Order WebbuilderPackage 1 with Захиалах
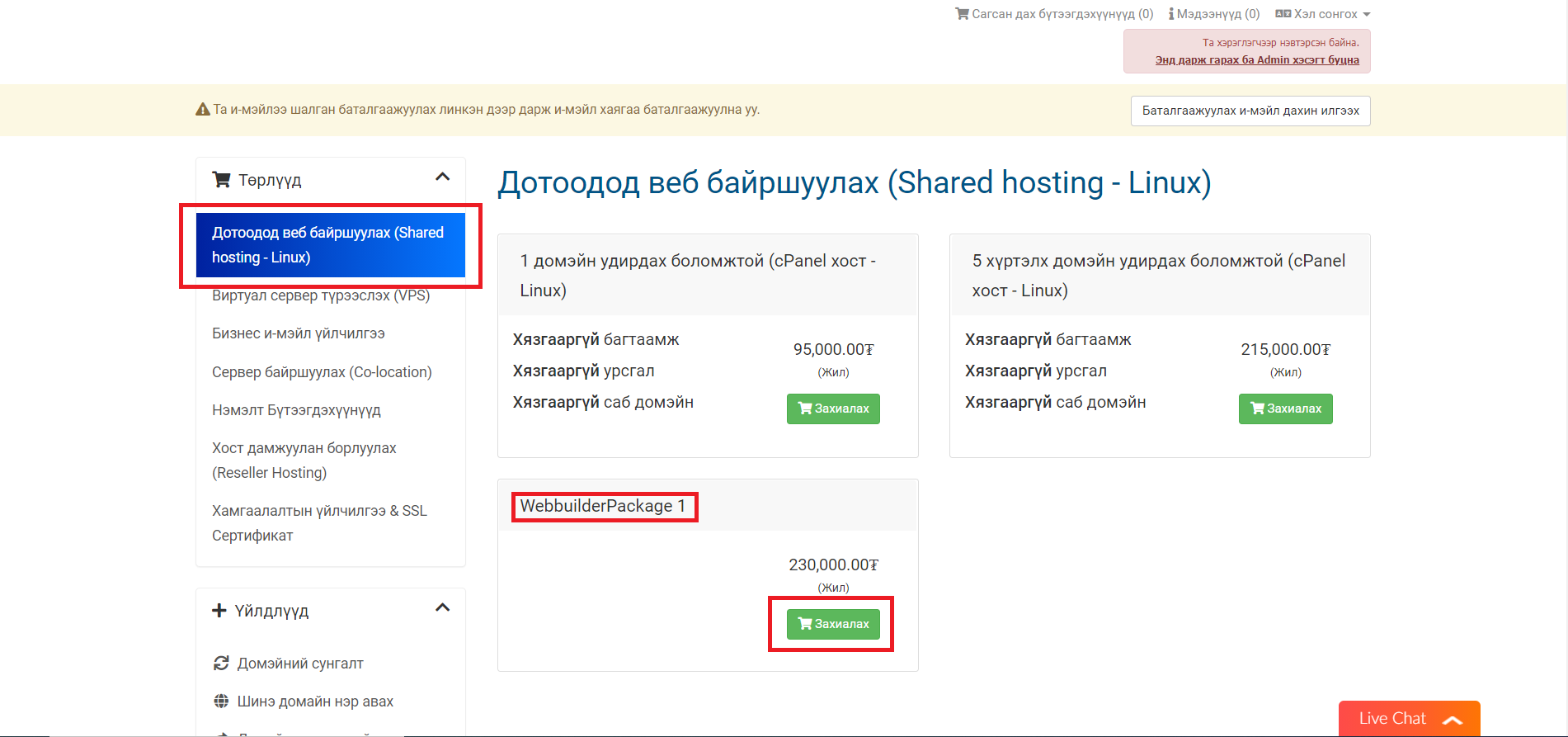Screen dimensions: 1568x737 833,624
